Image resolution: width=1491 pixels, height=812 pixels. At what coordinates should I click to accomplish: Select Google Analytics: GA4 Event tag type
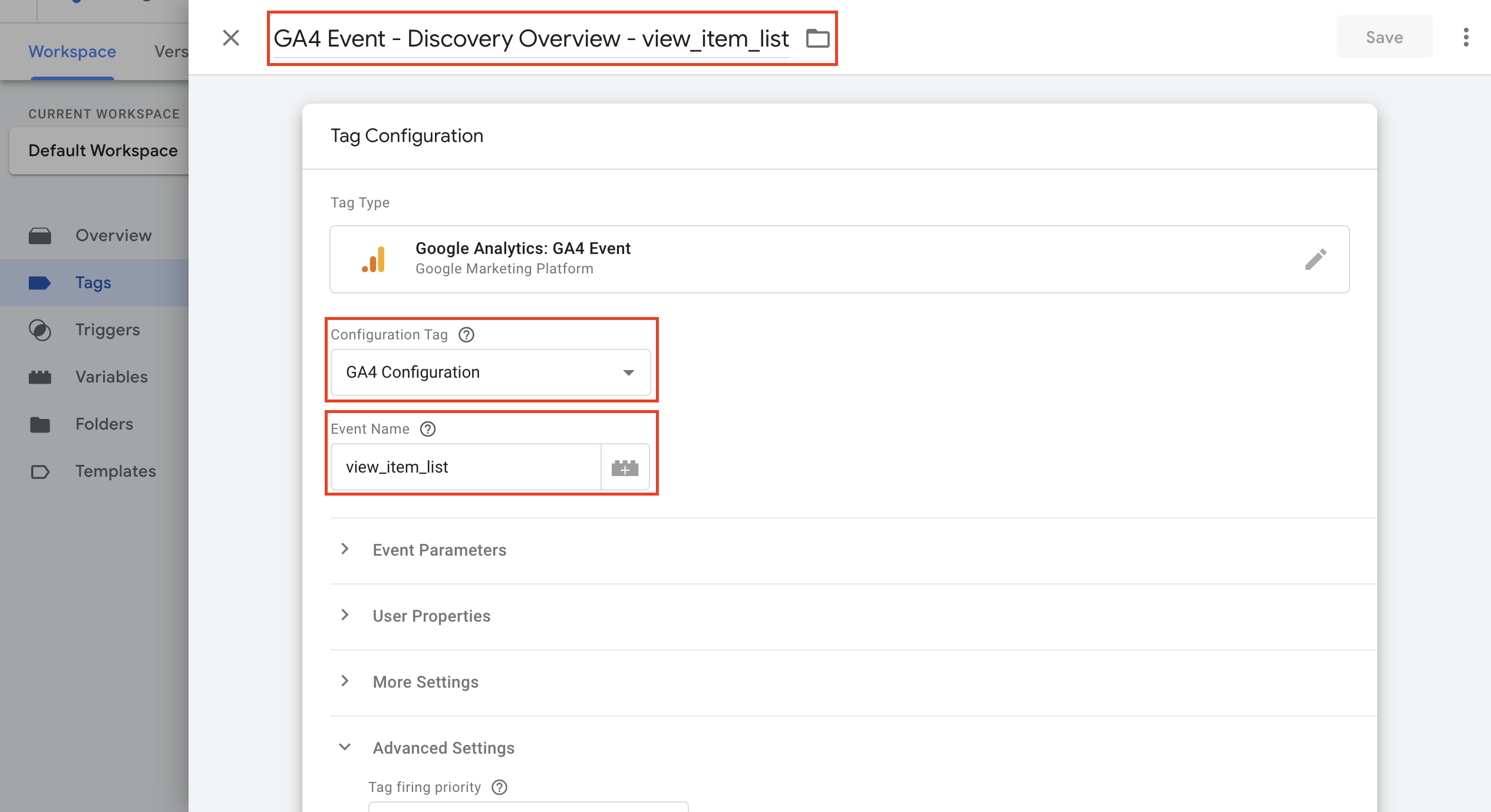[x=839, y=259]
